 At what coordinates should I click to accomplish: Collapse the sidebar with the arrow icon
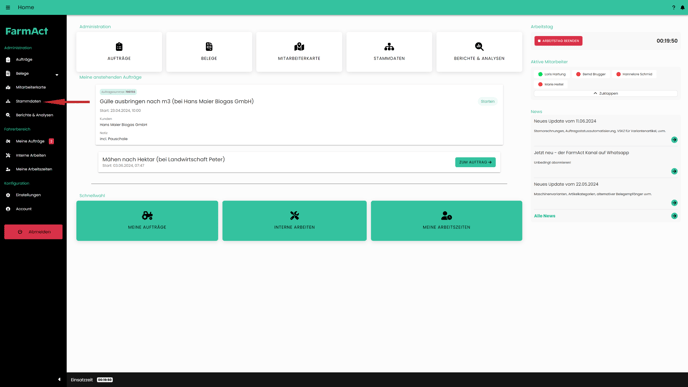point(59,380)
